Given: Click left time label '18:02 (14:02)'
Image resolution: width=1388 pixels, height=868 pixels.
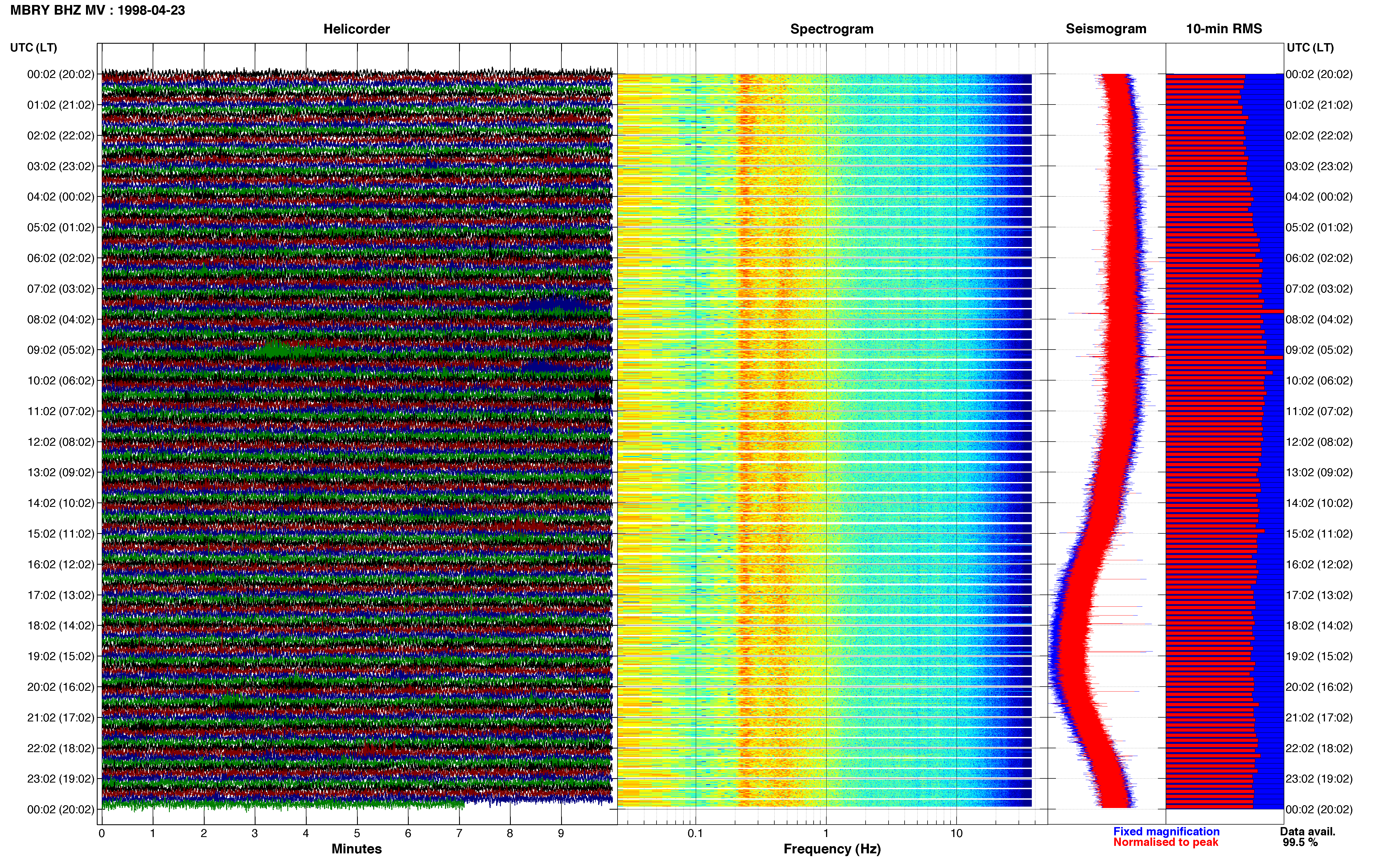Looking at the screenshot, I should 61,626.
